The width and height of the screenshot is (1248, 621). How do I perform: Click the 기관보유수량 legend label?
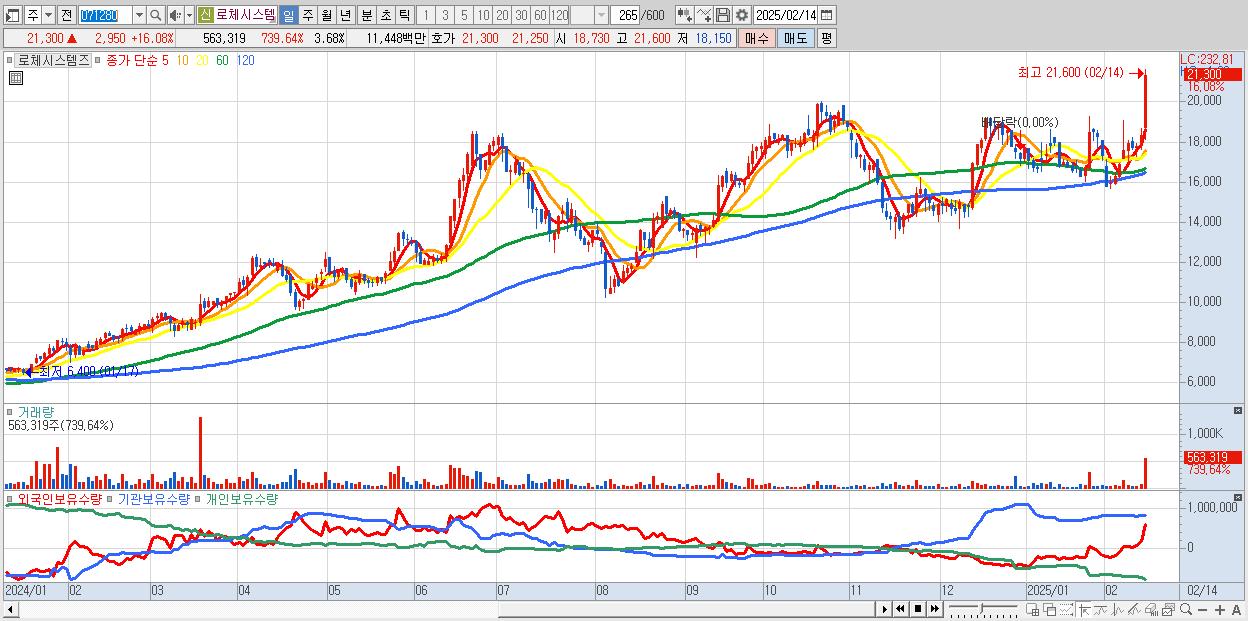153,498
